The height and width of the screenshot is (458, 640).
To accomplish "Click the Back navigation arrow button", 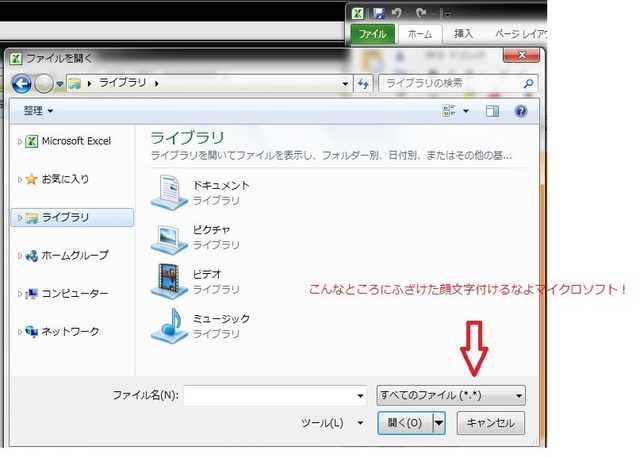I will [x=22, y=84].
